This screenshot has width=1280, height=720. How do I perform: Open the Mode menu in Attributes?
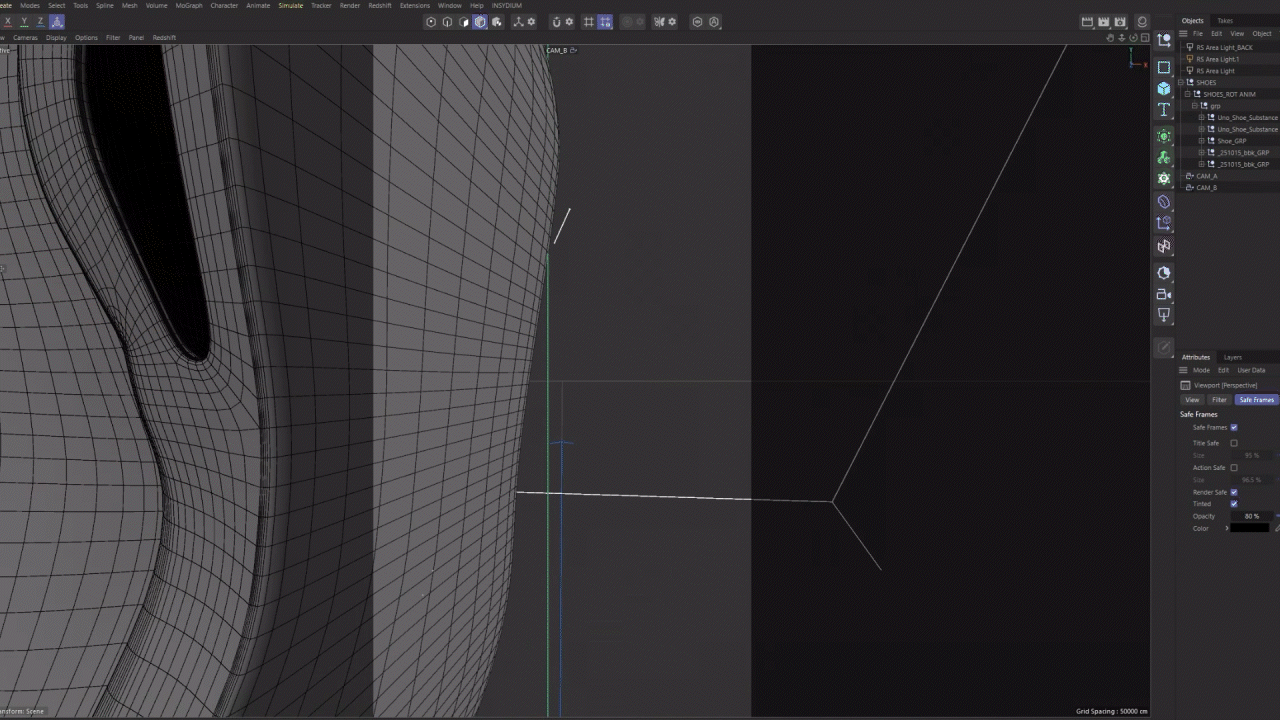tap(1201, 370)
